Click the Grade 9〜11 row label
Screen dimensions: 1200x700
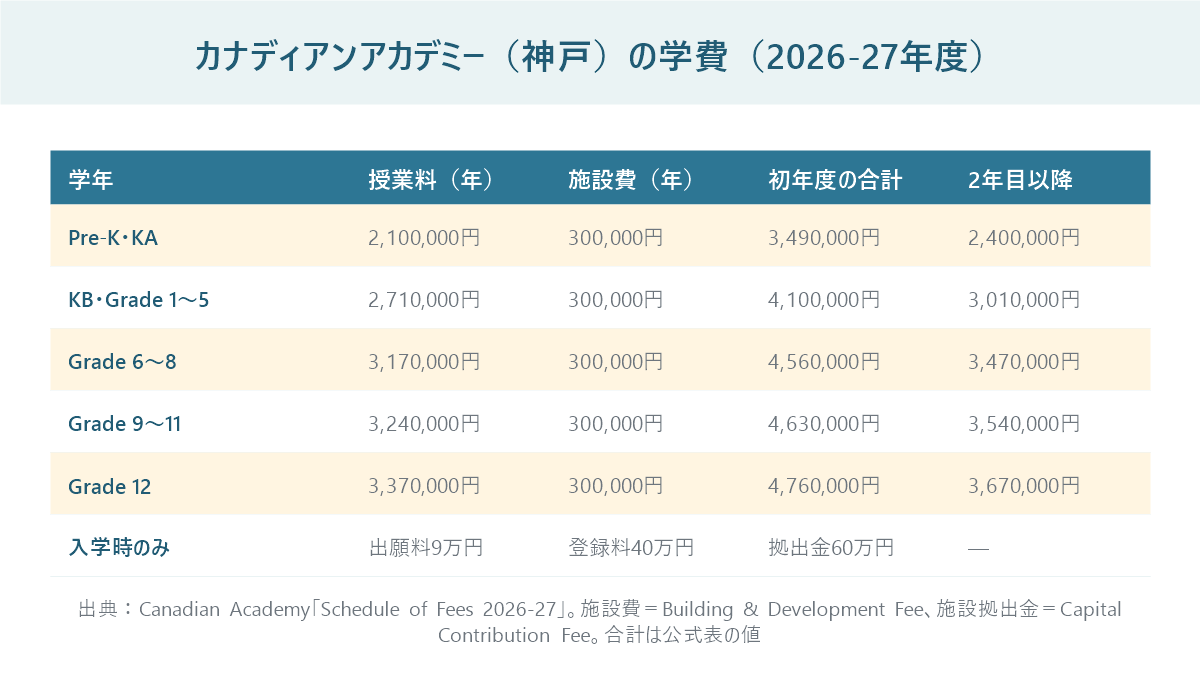pos(125,424)
